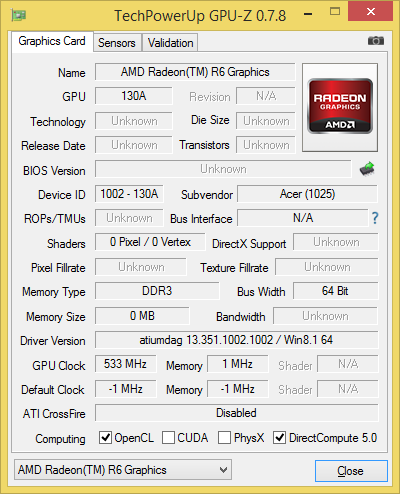The image size is (400, 494).
Task: Click the Release Date Unknown field
Action: point(134,145)
